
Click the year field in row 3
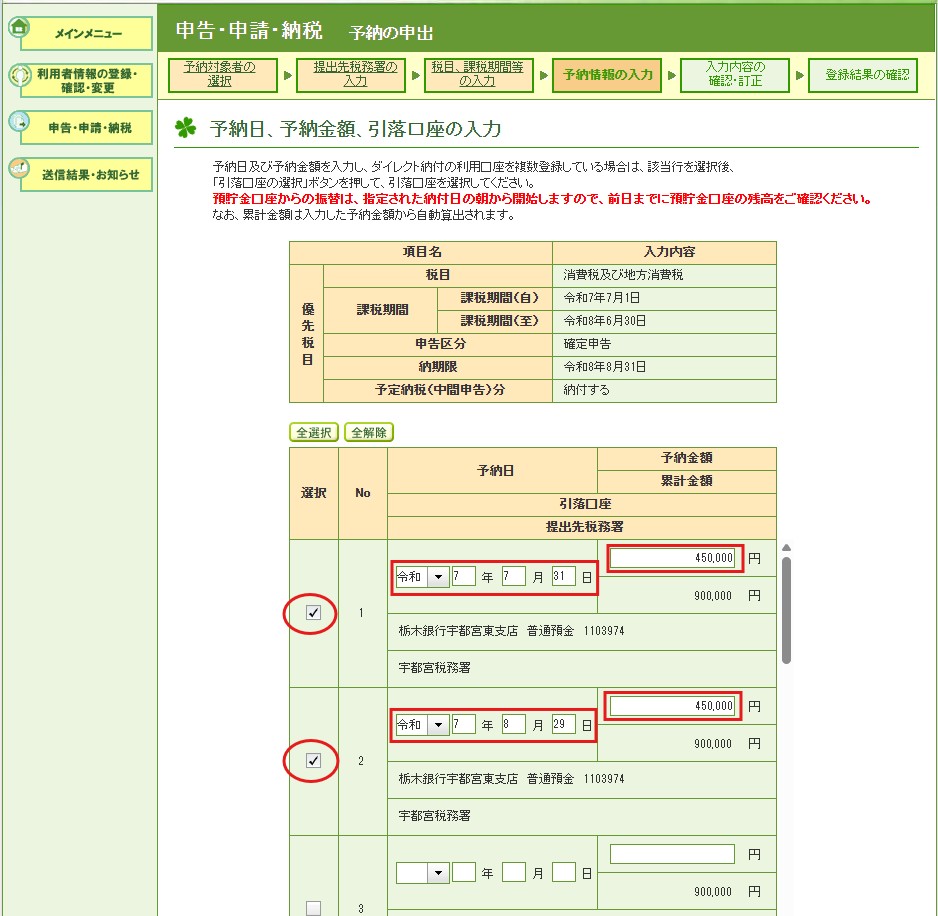pos(464,872)
